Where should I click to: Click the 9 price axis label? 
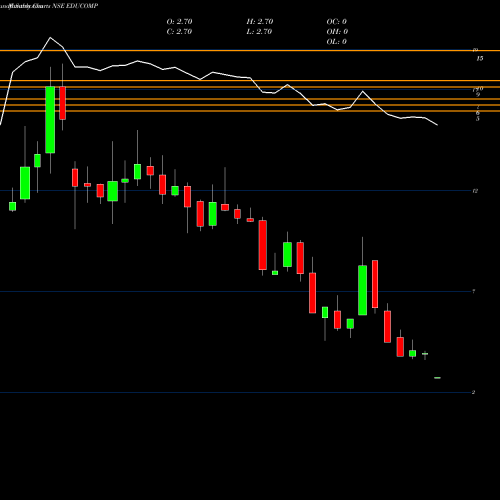coord(478,95)
